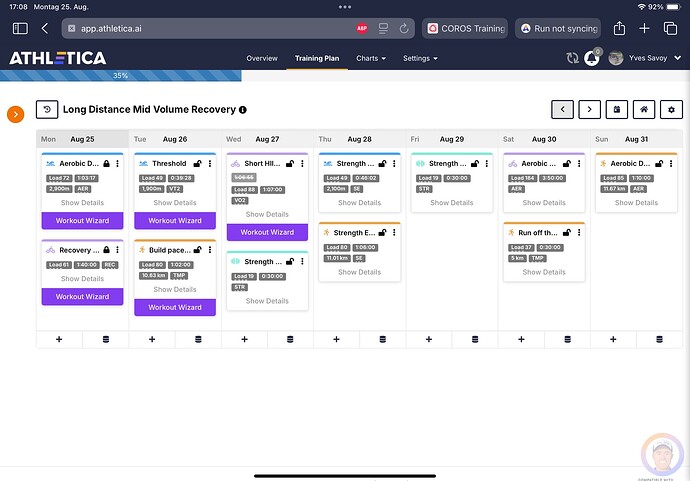Add a workout on Wednesday Aug 27

[244, 339]
